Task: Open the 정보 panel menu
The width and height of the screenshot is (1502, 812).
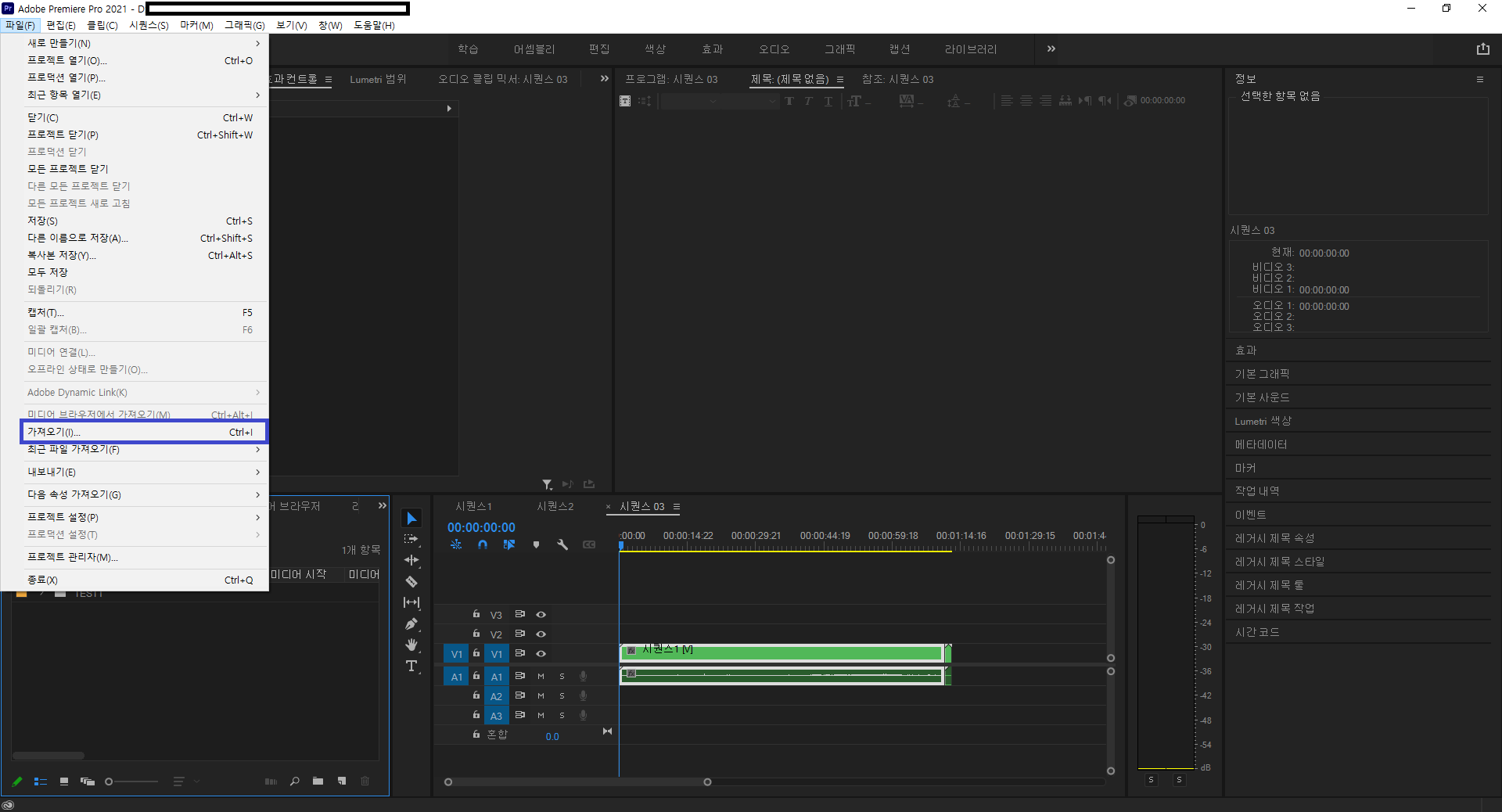Action: click(1480, 79)
